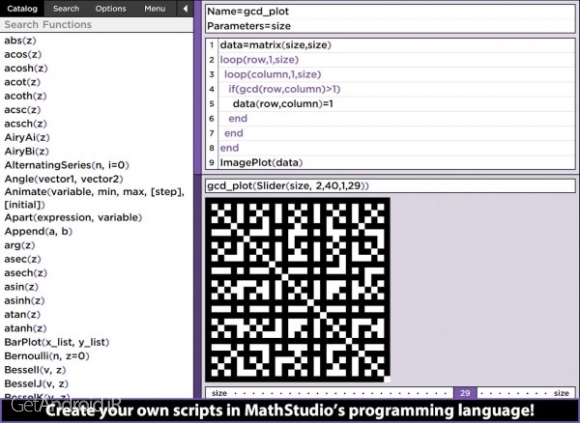The width and height of the screenshot is (580, 423).
Task: Open the Options tab
Action: (x=111, y=9)
